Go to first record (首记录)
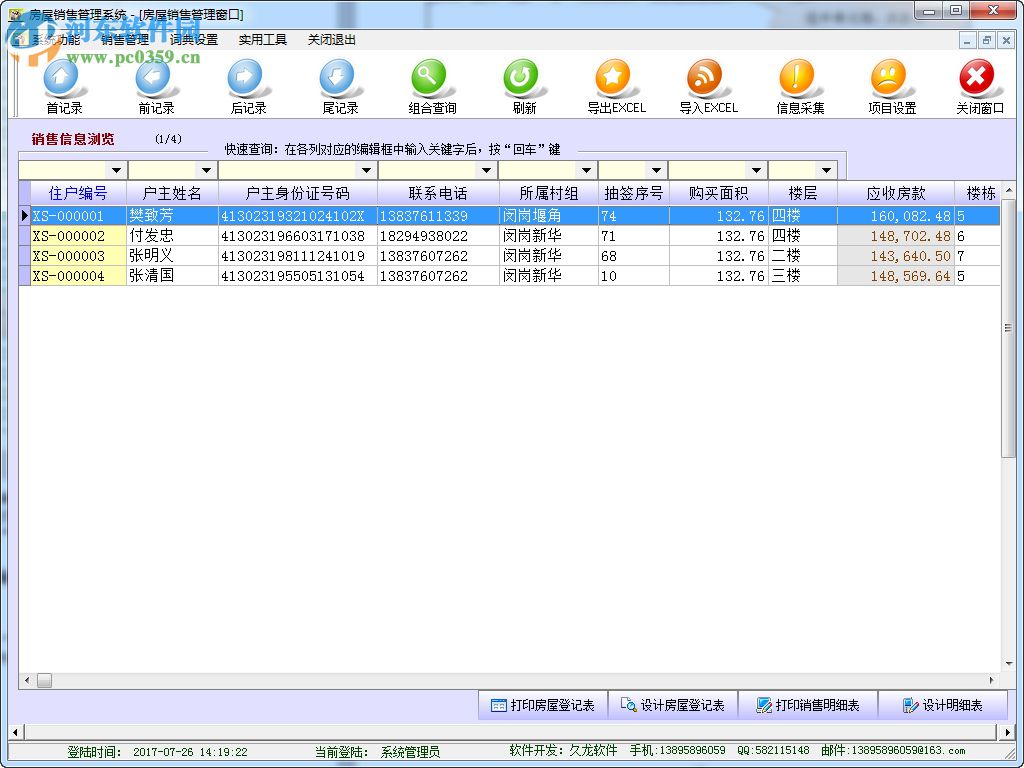 coord(64,87)
